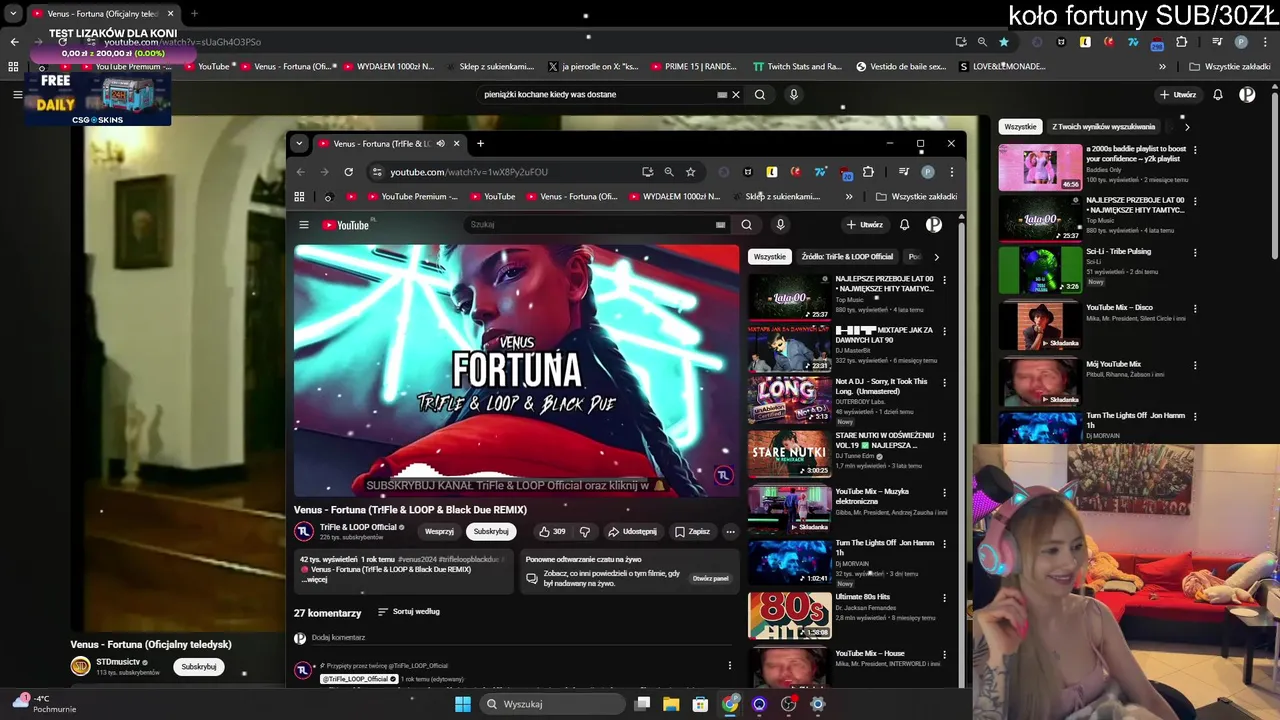Screen dimensions: 1280x720
Task: Open account avatar menu in front window
Action: tap(933, 225)
